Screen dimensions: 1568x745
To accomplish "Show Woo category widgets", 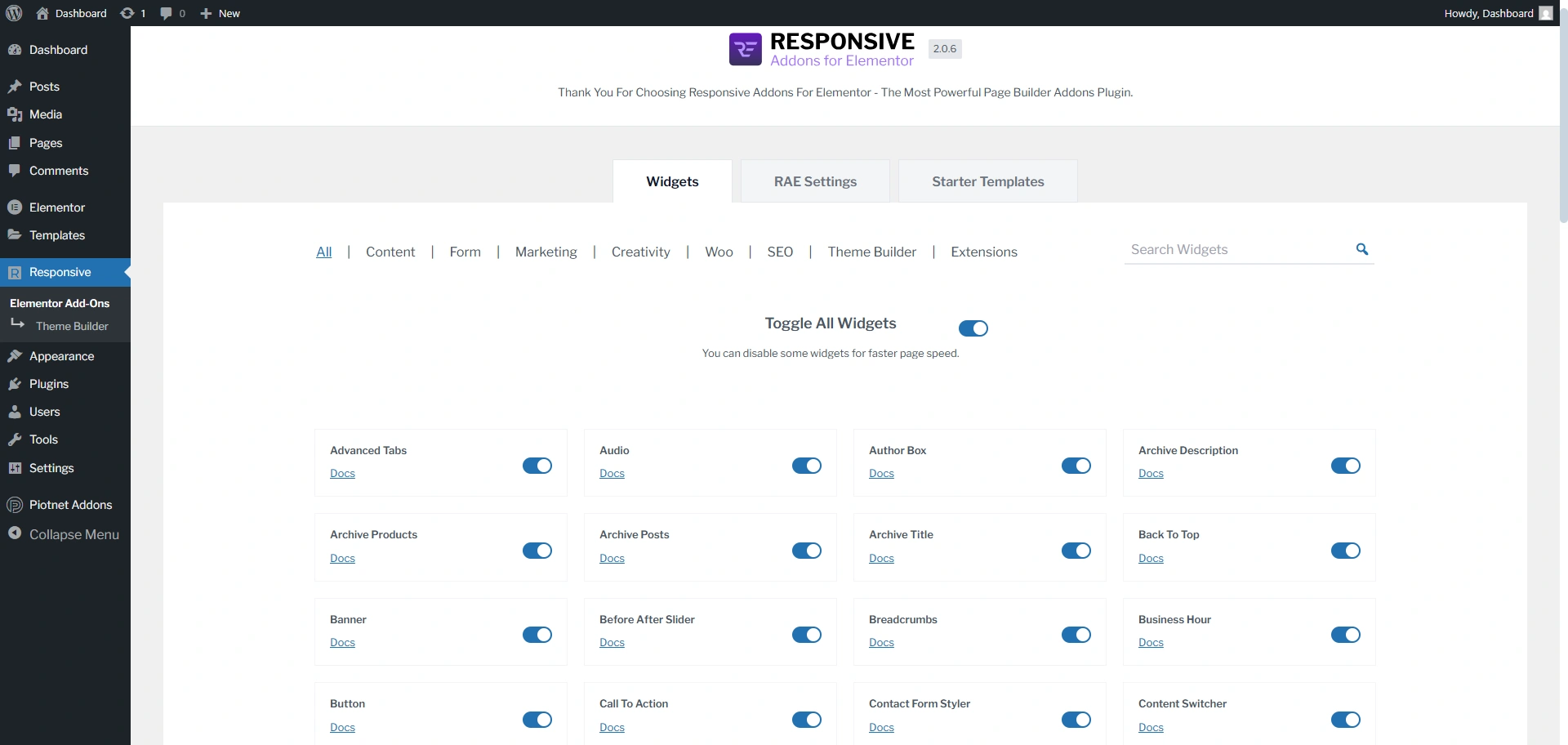I will (x=719, y=252).
